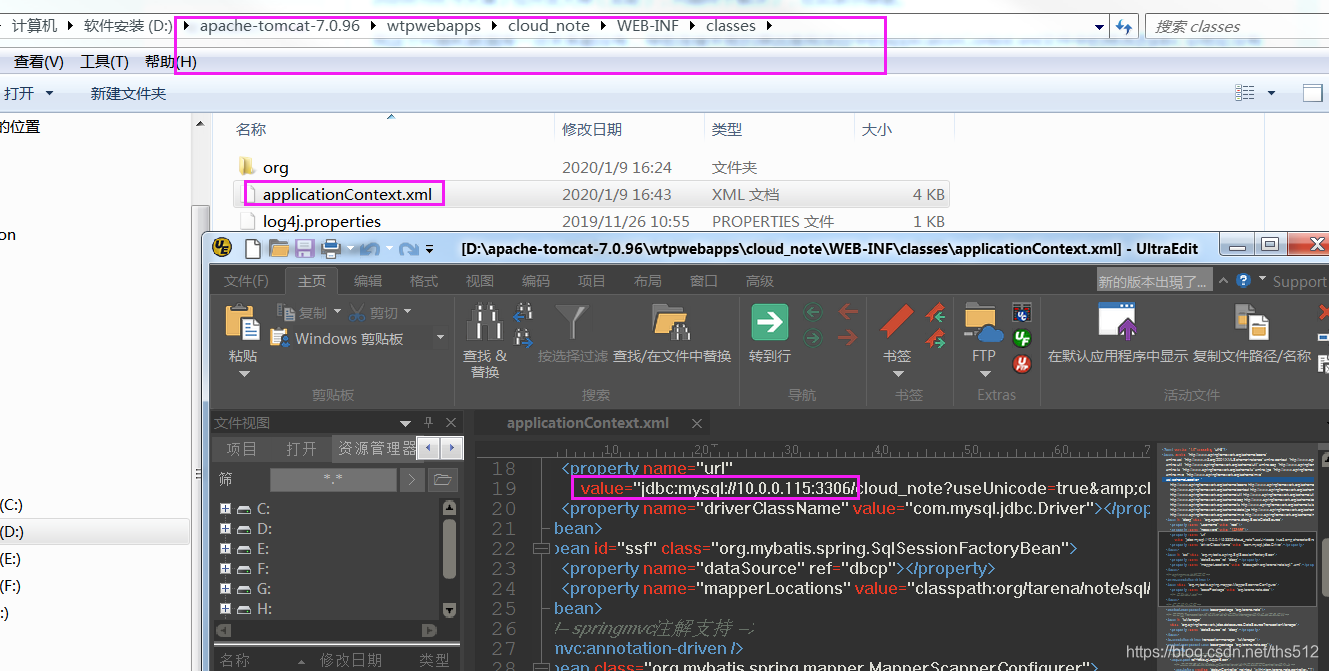The image size is (1329, 671).
Task: Select the 资源管理器 tab in file view
Action: tap(376, 449)
